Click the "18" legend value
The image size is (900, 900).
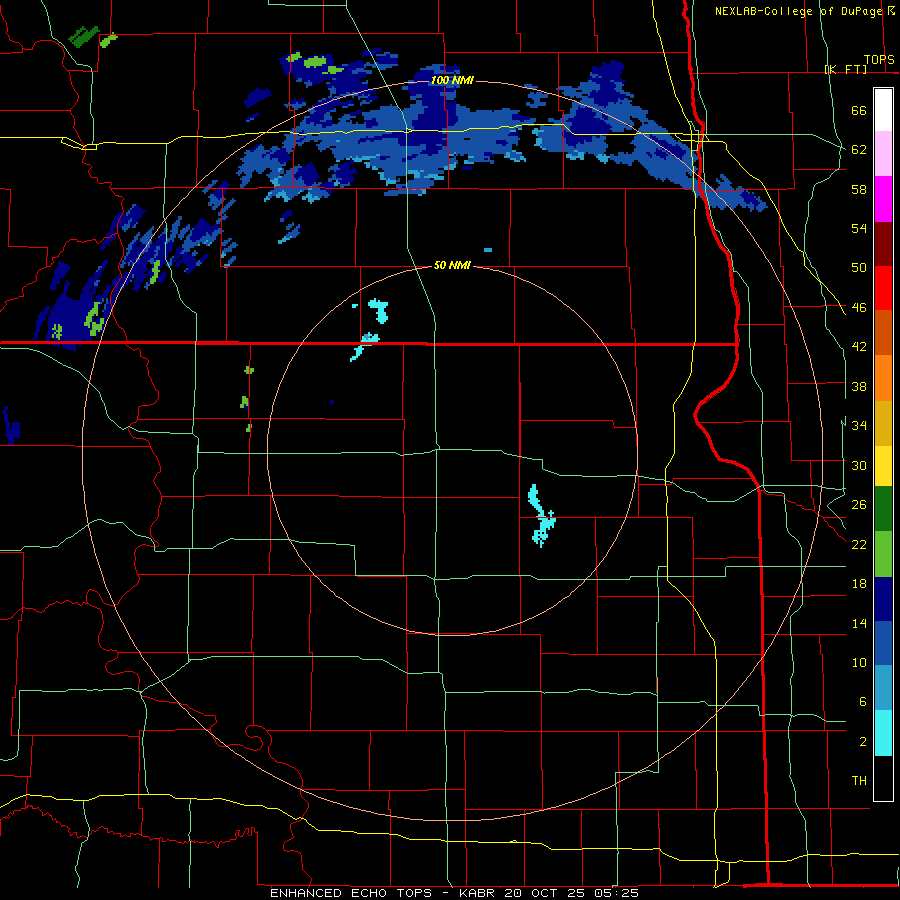pos(859,584)
